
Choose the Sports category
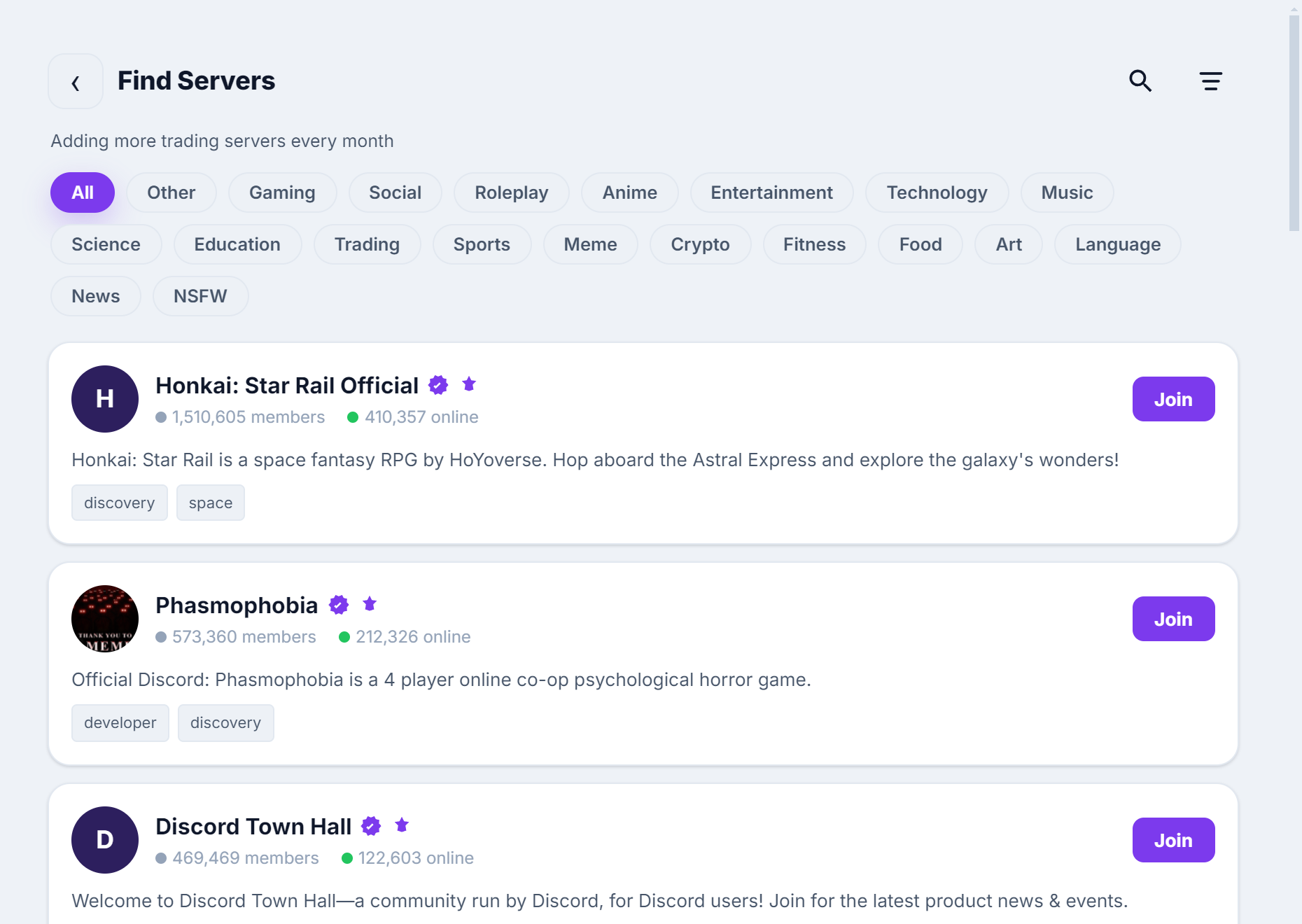[x=482, y=244]
